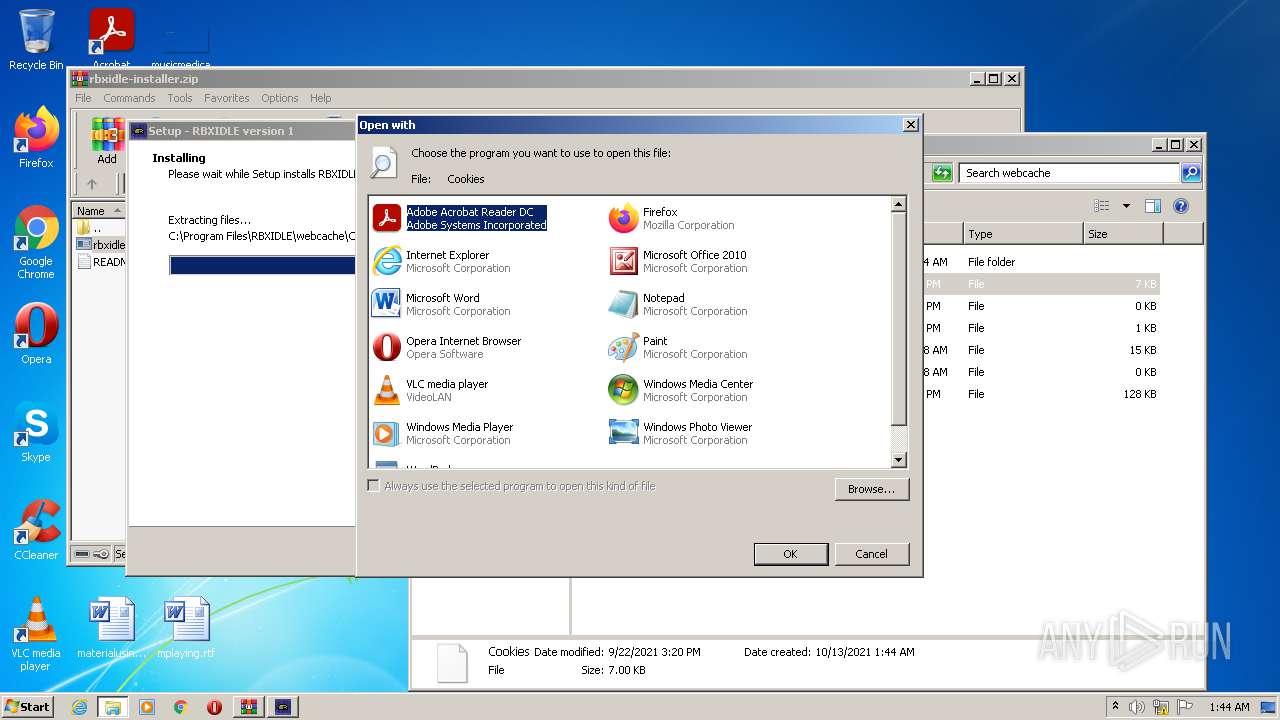Open WinRAR Options menu
Image resolution: width=1280 pixels, height=720 pixels.
pos(280,98)
